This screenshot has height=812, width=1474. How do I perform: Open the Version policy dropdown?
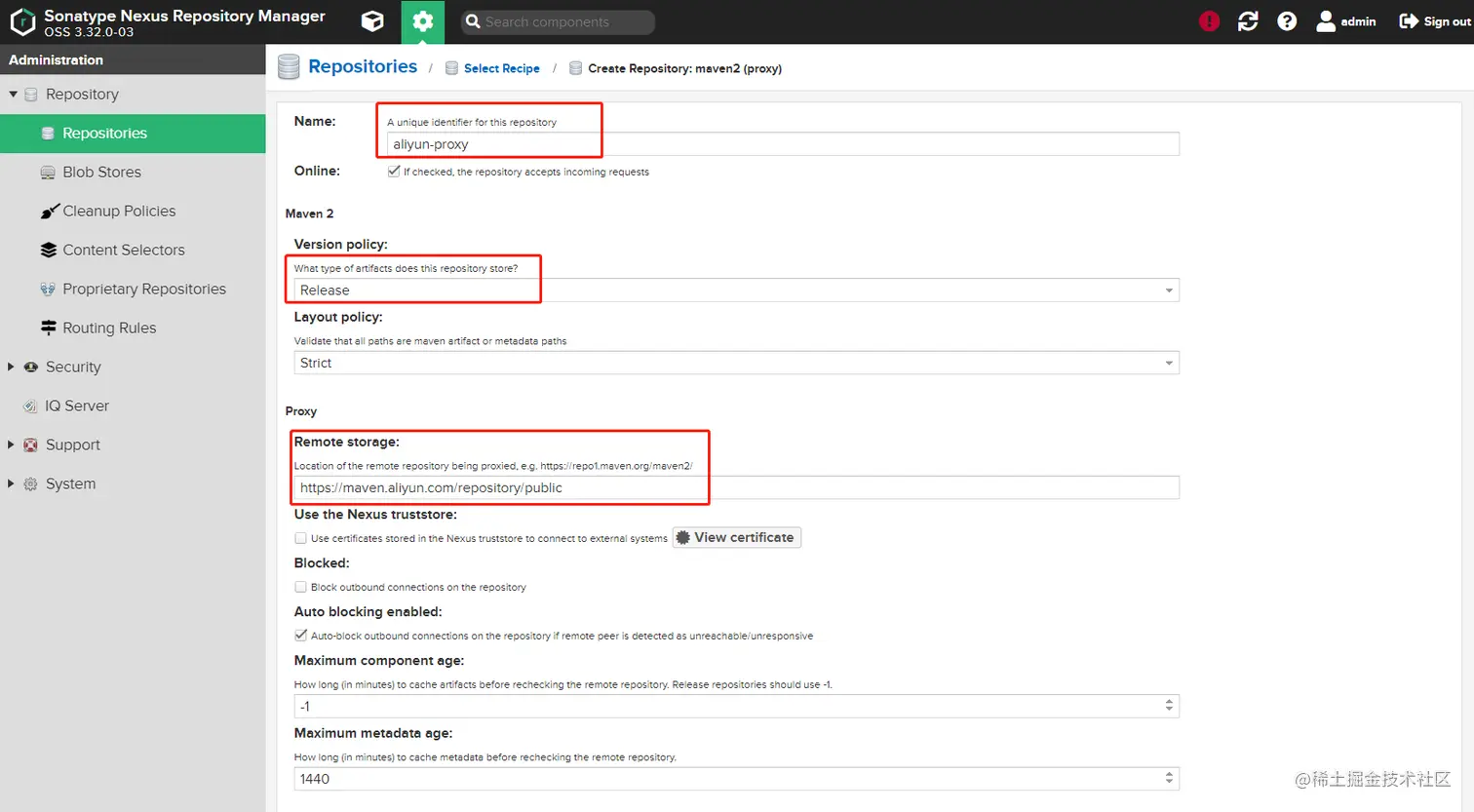click(736, 290)
